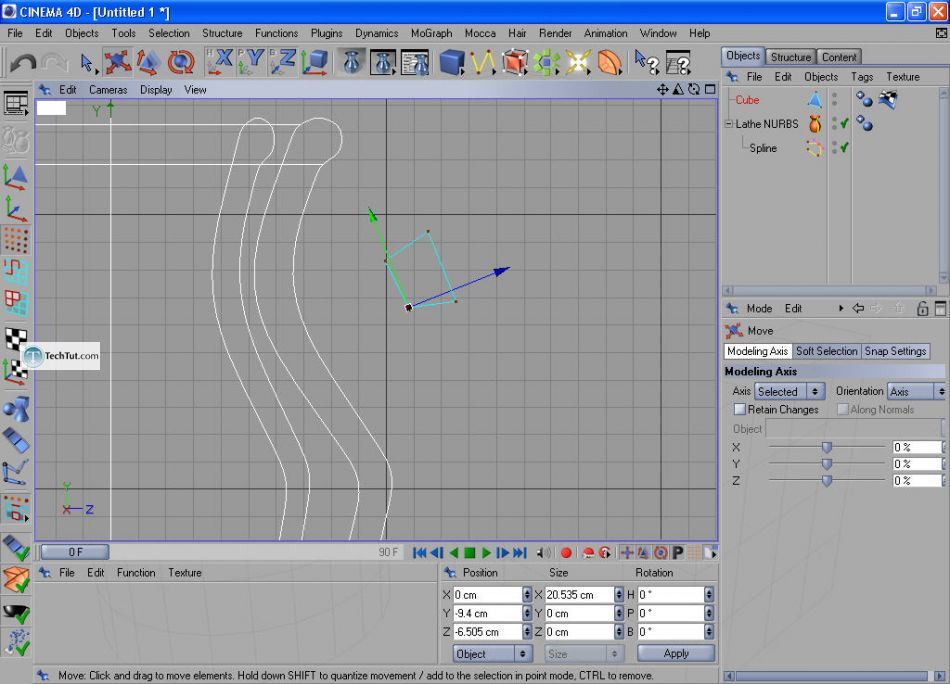
Task: Switch to Edges mode in left palette
Action: point(16,272)
